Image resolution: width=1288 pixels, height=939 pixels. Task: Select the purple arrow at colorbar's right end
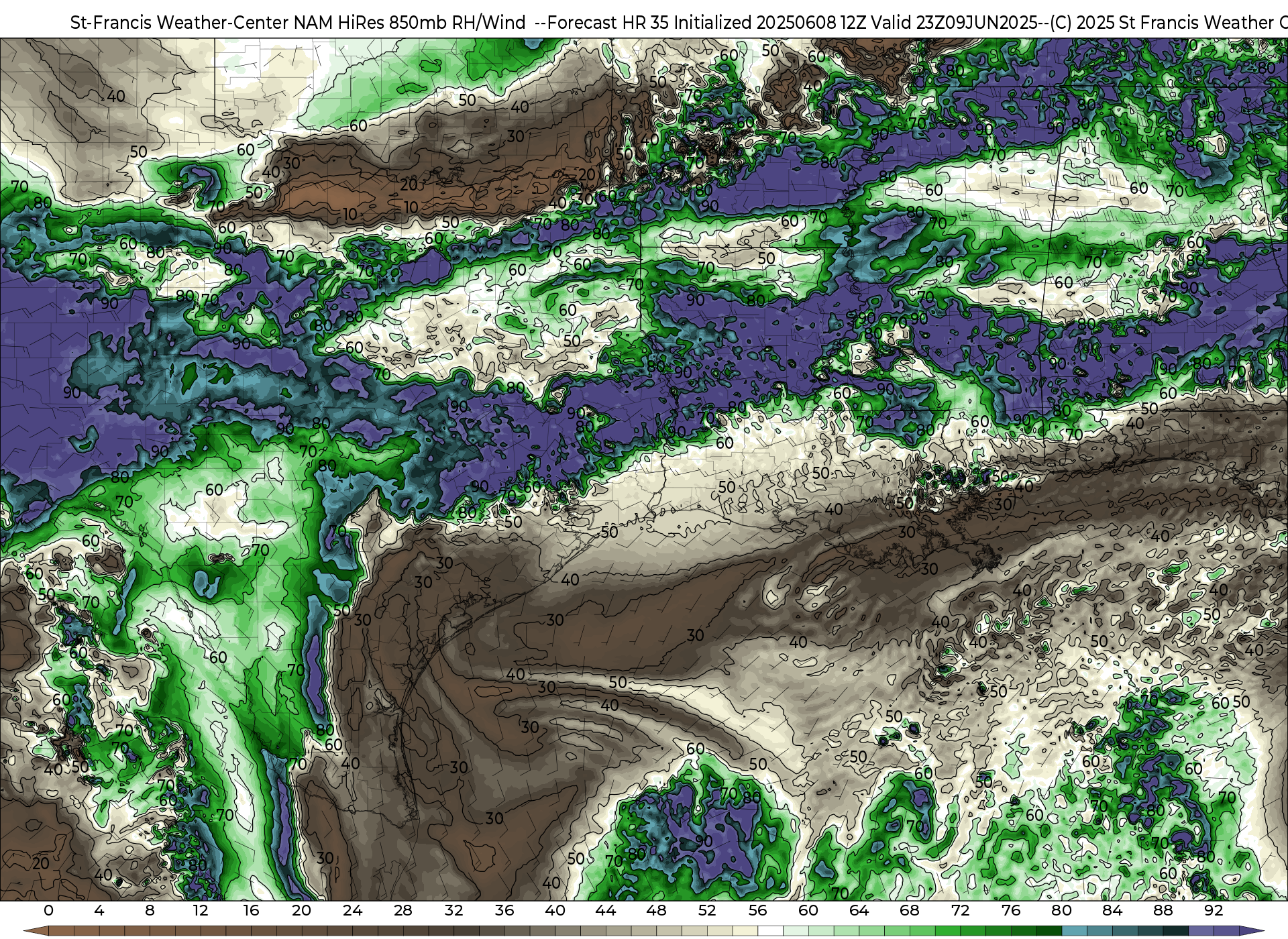[x=1251, y=931]
